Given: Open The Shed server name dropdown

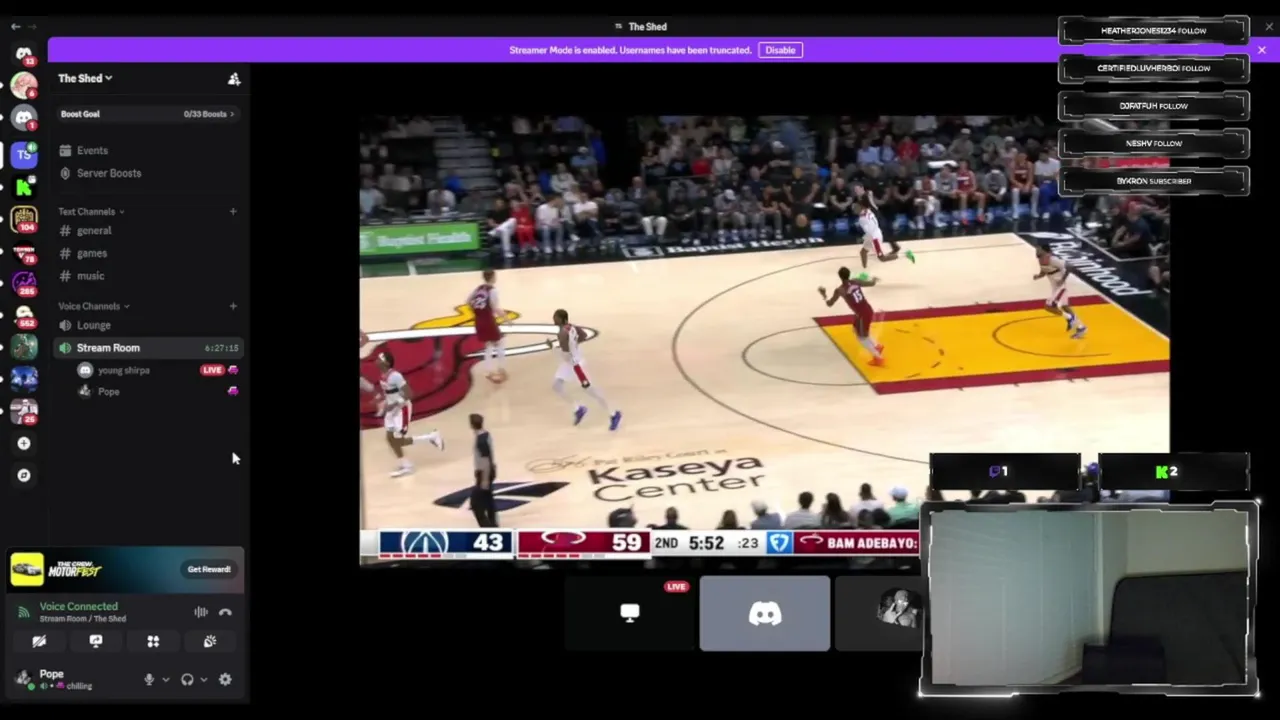Looking at the screenshot, I should coord(85,78).
